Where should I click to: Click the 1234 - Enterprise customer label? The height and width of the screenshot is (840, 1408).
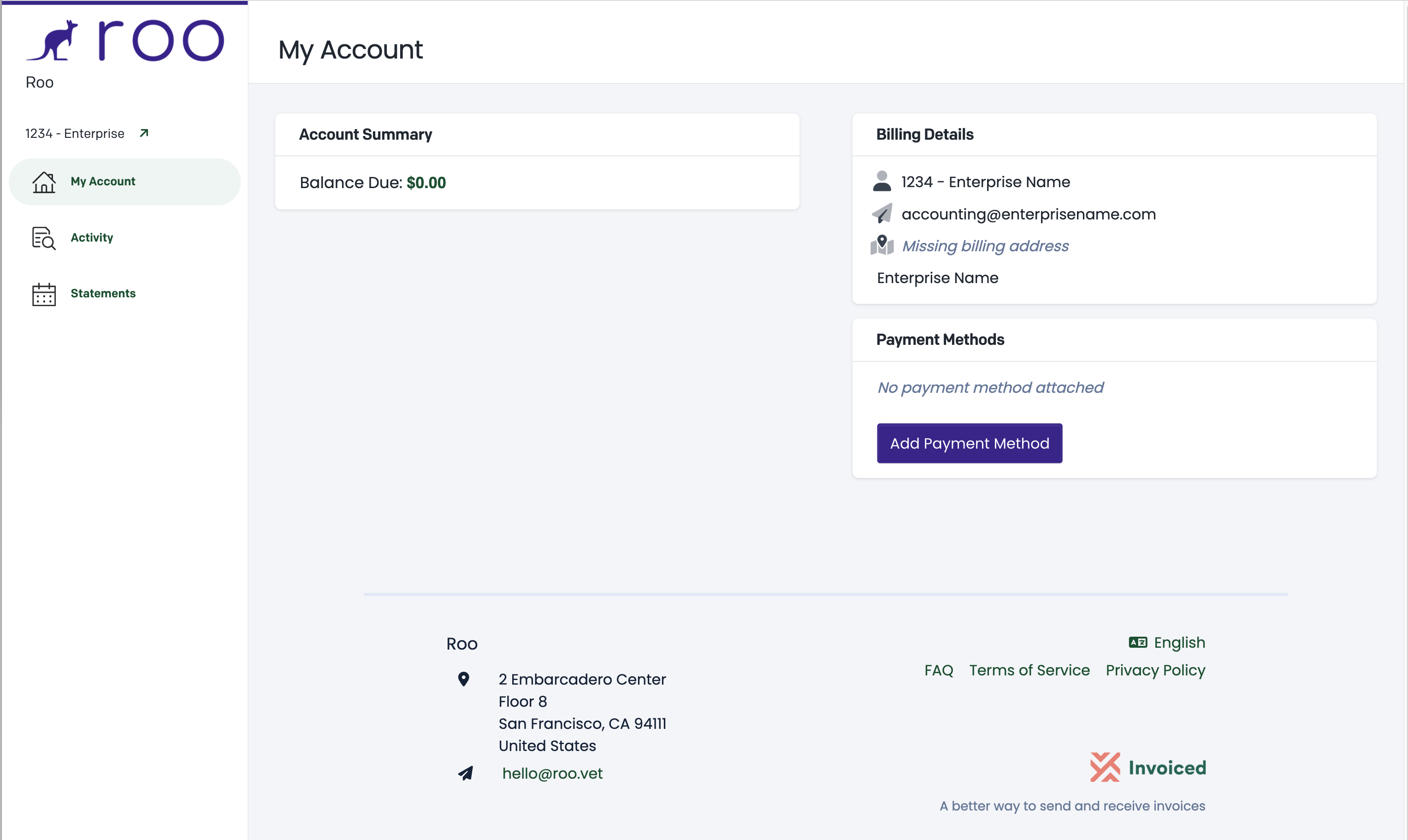(75, 134)
